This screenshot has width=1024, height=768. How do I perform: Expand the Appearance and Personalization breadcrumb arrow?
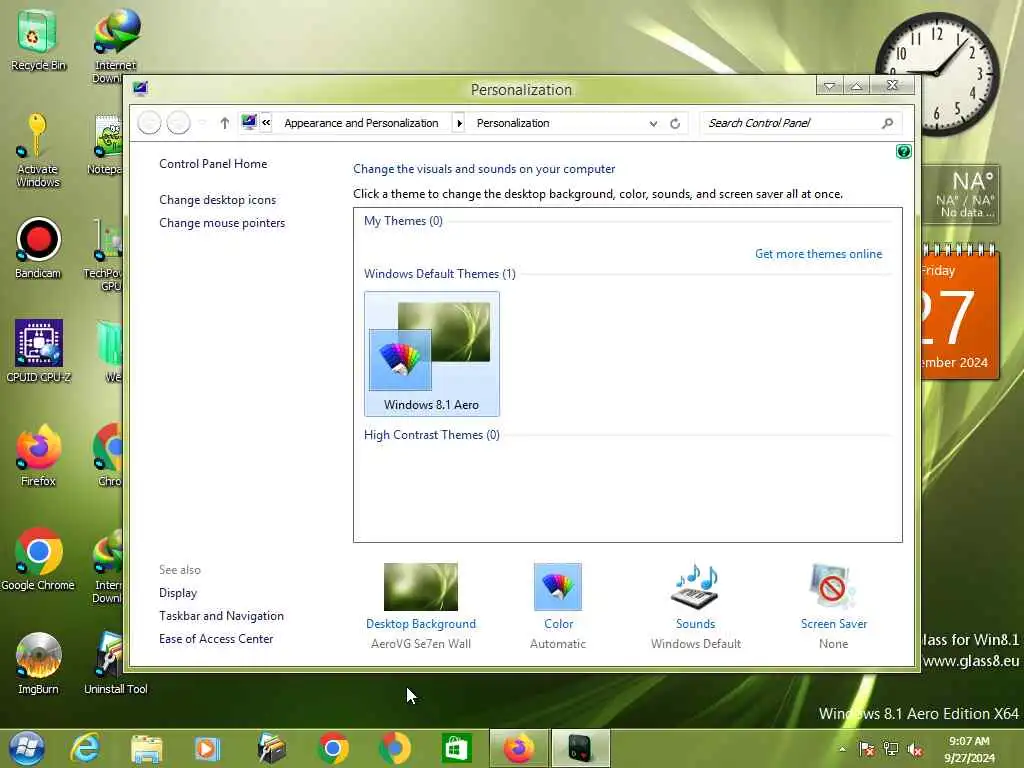[458, 123]
